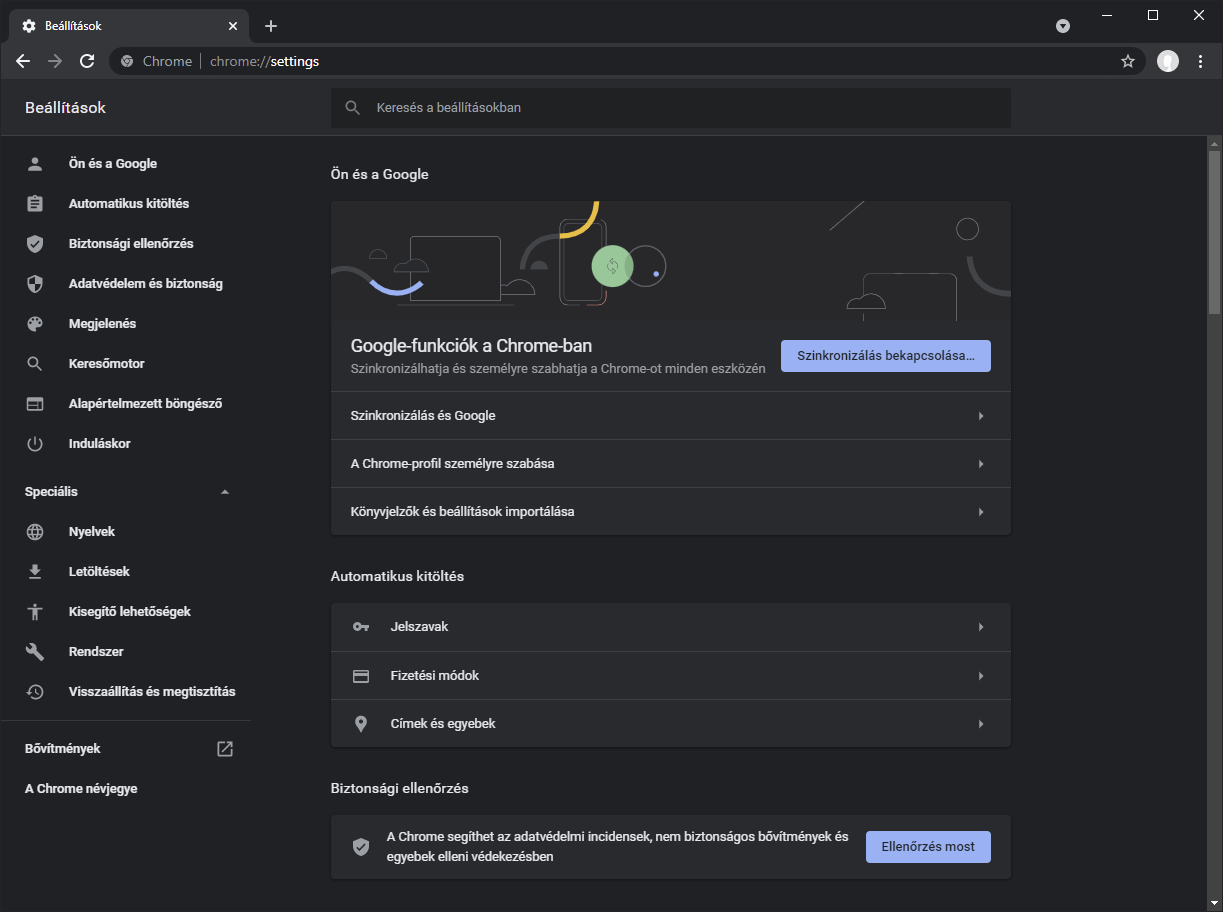This screenshot has height=912, width=1223.
Task: Expand A Chrome-profil személyre szabása arrow
Action: (x=981, y=464)
